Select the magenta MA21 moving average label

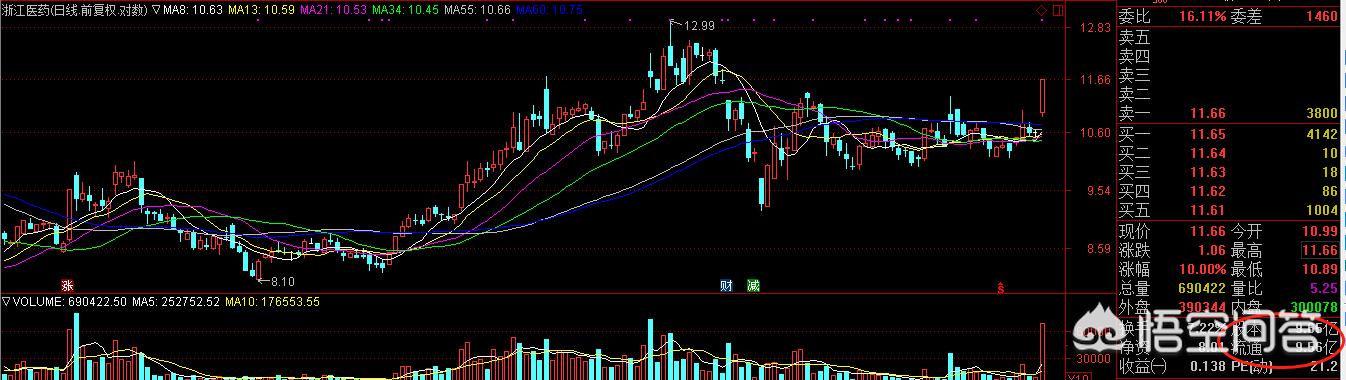(334, 10)
